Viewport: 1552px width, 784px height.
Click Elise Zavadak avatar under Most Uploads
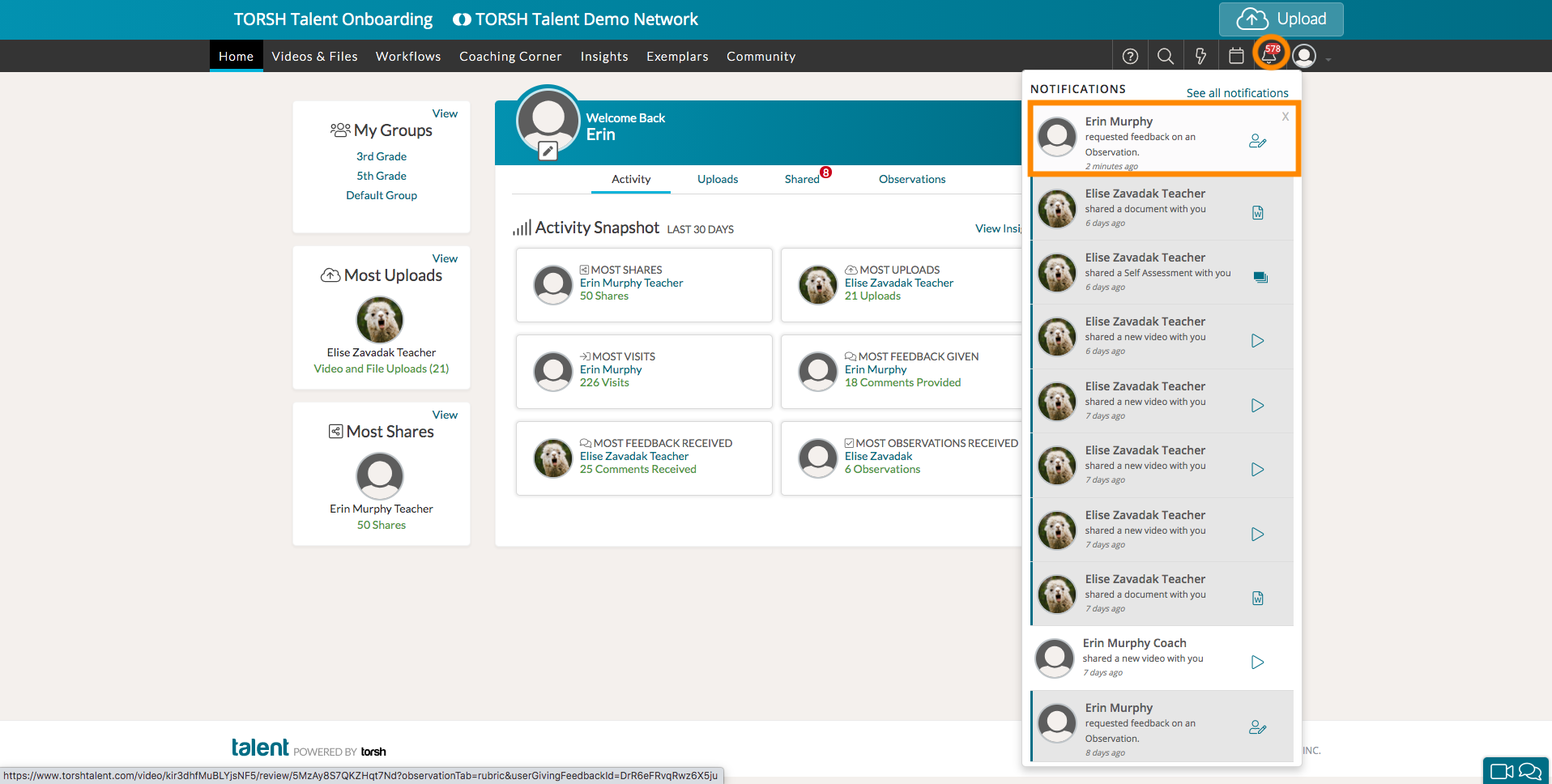click(380, 320)
